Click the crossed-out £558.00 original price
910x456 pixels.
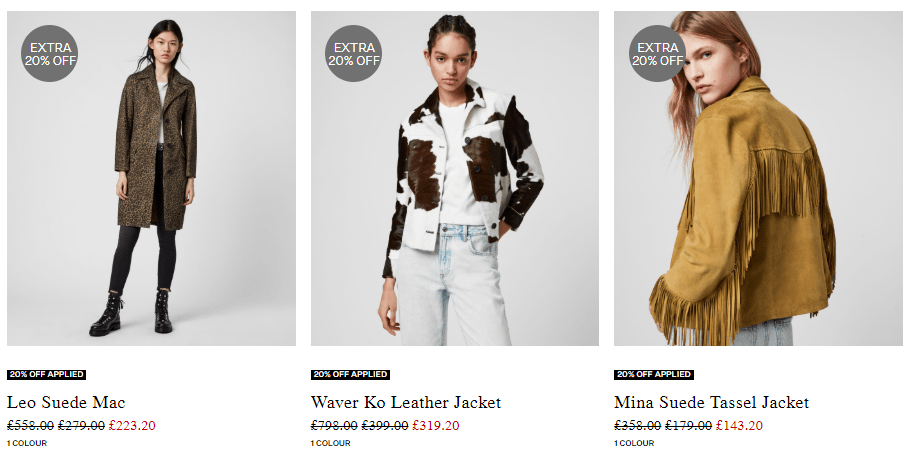pos(30,426)
